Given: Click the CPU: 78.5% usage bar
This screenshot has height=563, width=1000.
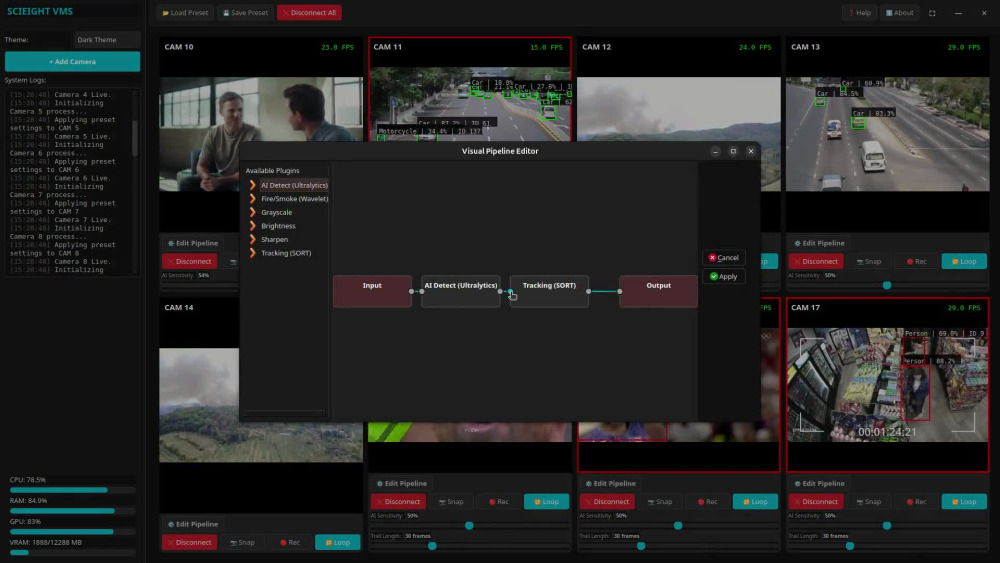Looking at the screenshot, I should [x=72, y=490].
